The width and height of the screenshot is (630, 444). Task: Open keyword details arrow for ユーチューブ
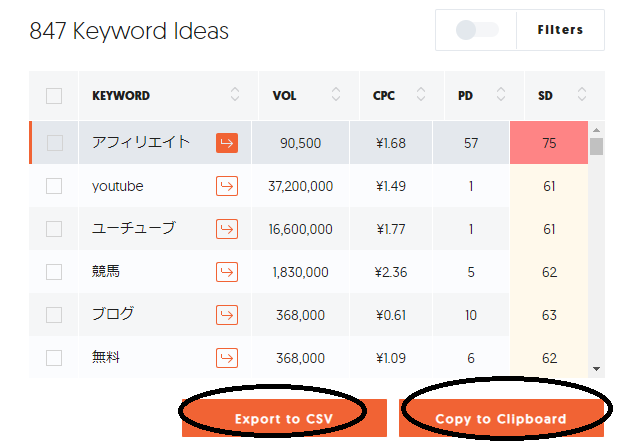click(x=227, y=229)
